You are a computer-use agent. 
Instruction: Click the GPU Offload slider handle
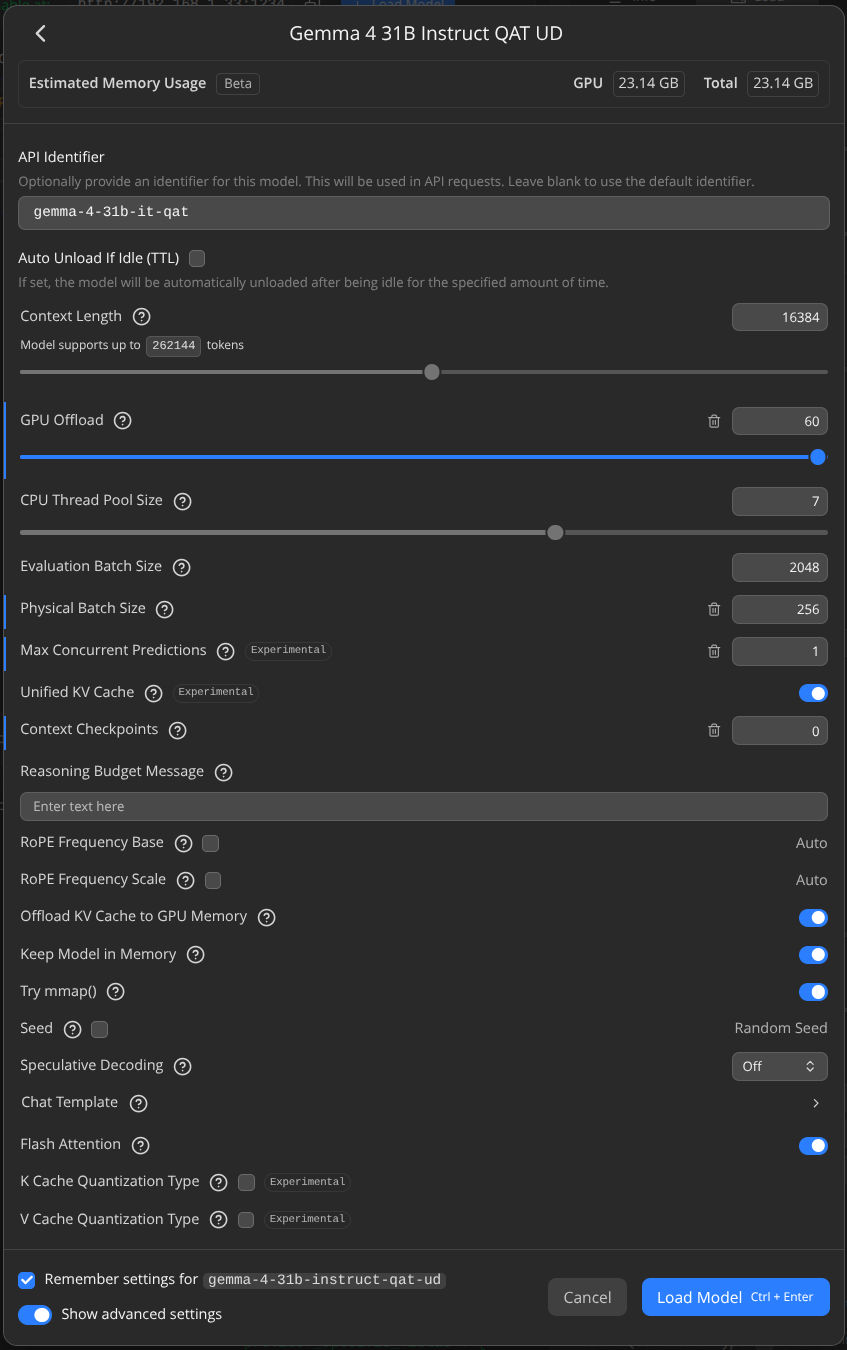click(818, 457)
